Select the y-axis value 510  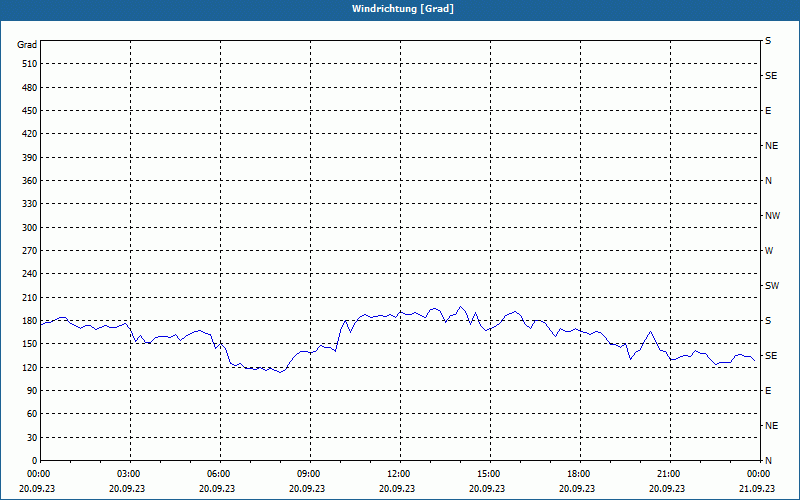(30, 64)
